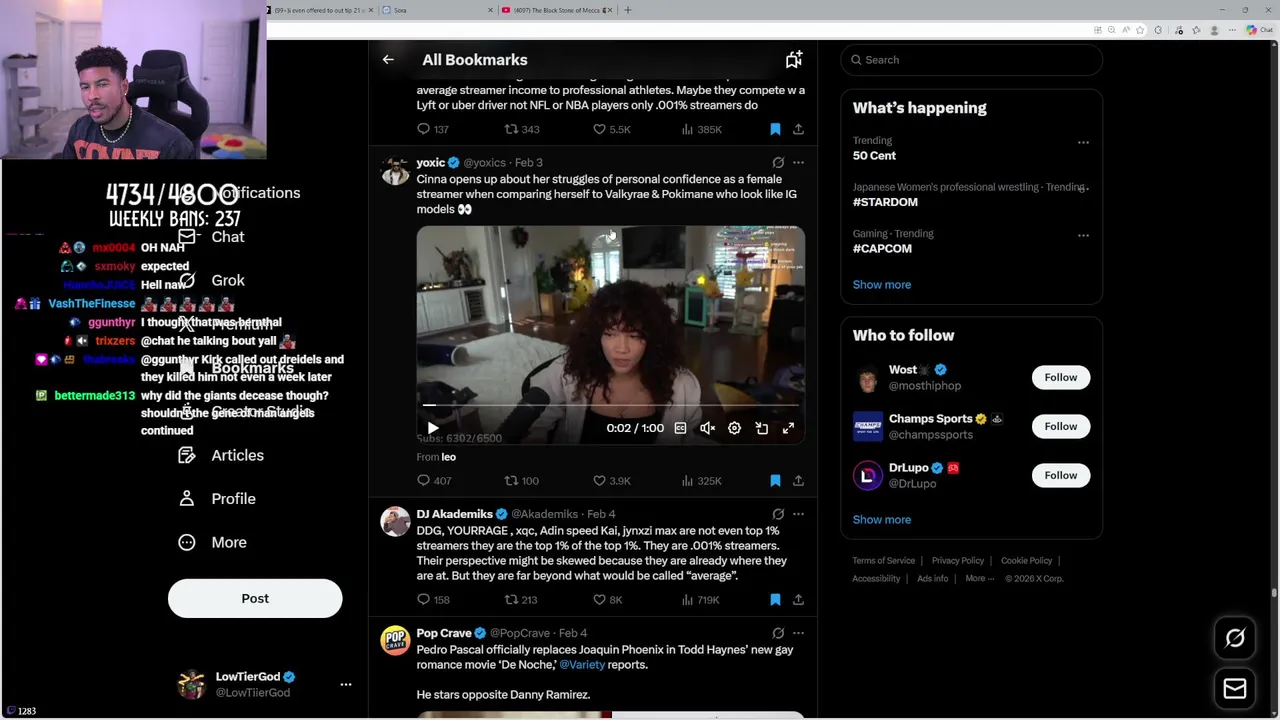
Task: Repost the yoxic post showing 100
Action: tap(521, 481)
